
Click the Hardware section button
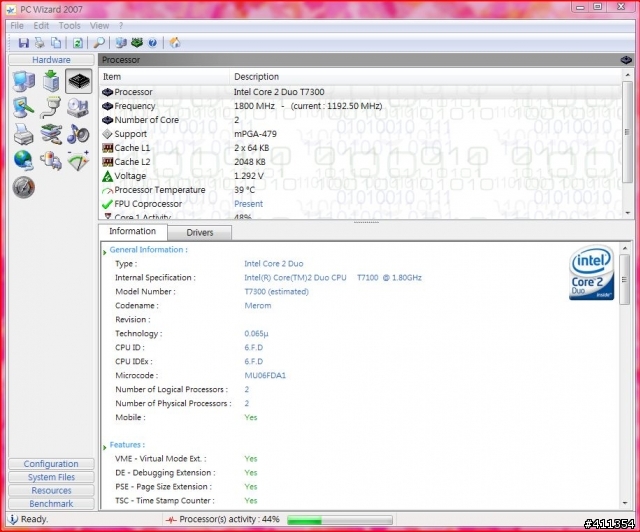51,60
